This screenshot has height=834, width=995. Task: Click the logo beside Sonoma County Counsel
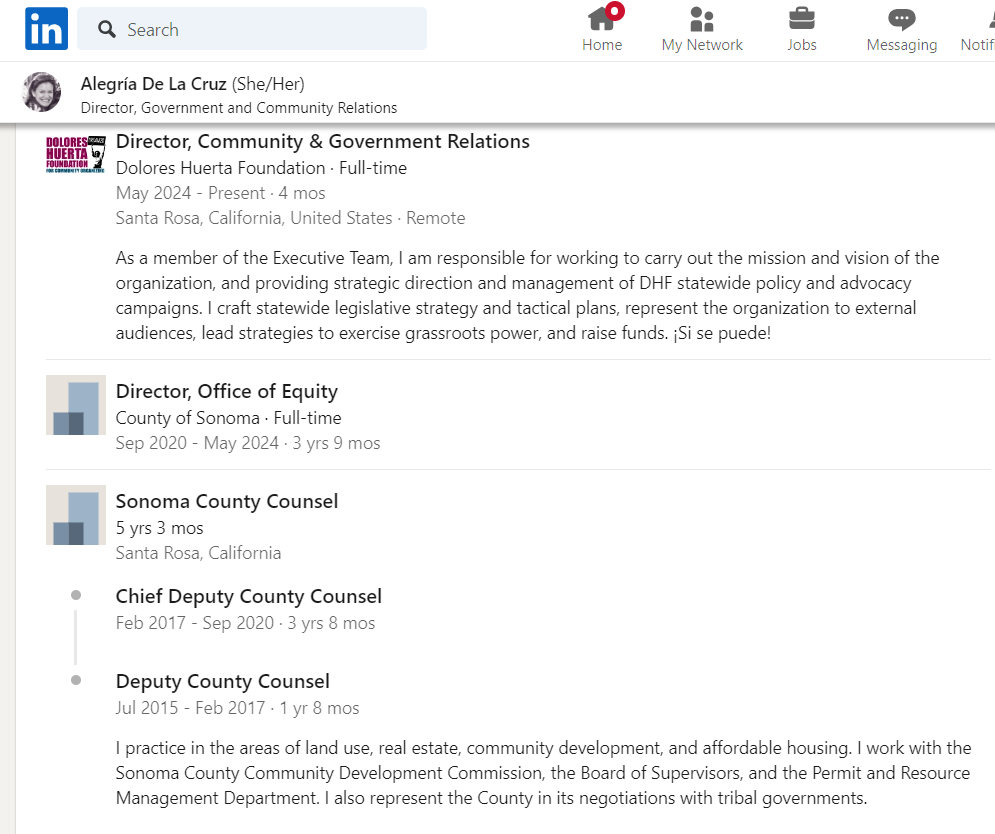pyautogui.click(x=76, y=515)
